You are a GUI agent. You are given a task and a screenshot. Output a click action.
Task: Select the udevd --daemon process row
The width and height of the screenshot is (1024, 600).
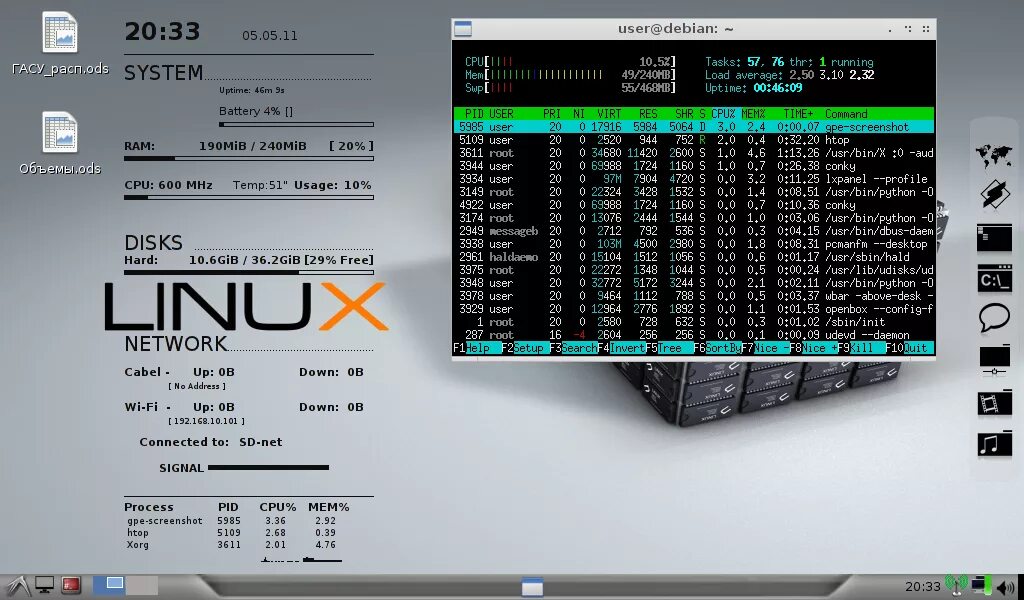[x=694, y=335]
